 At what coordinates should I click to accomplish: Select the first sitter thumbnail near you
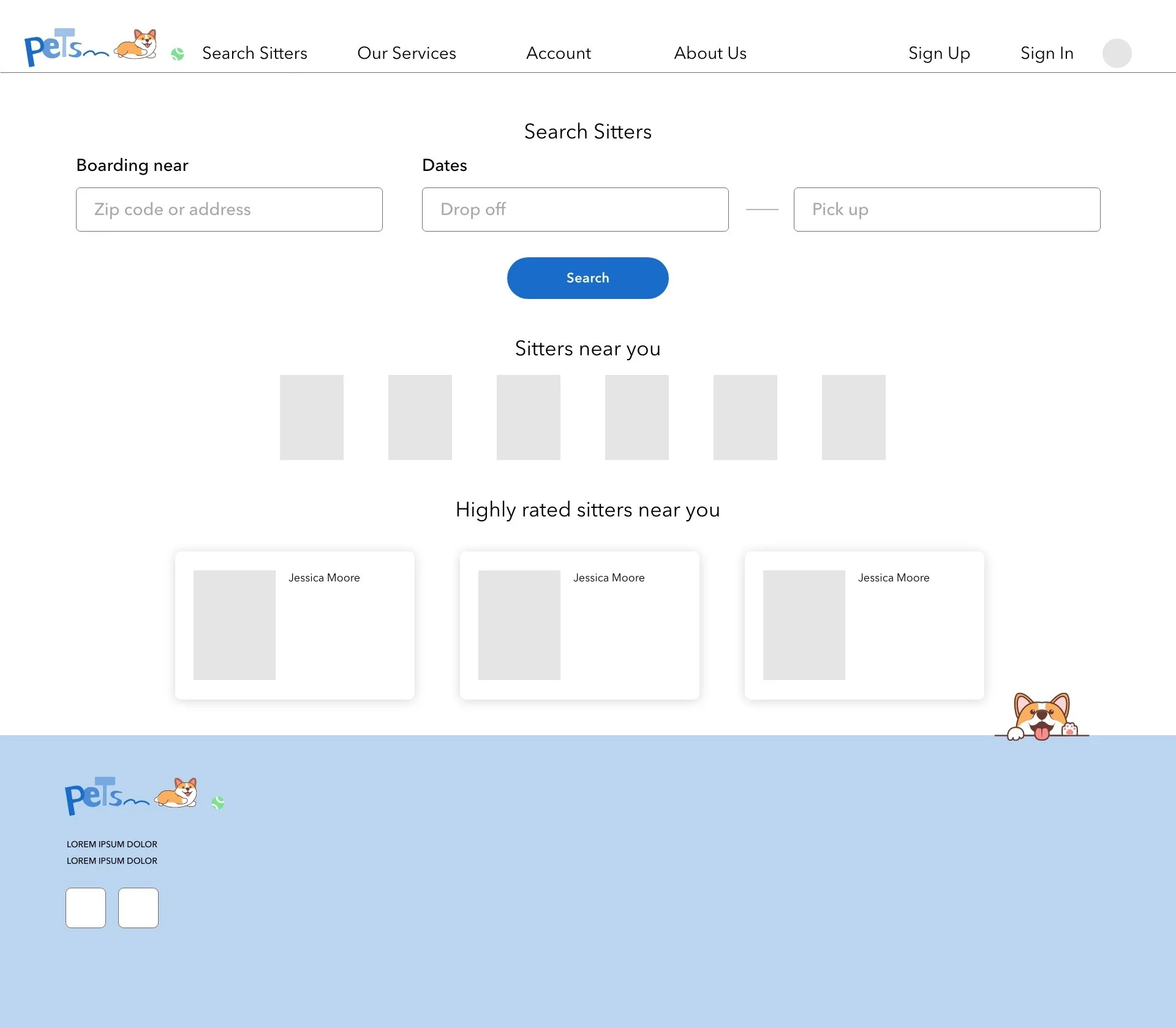(312, 417)
